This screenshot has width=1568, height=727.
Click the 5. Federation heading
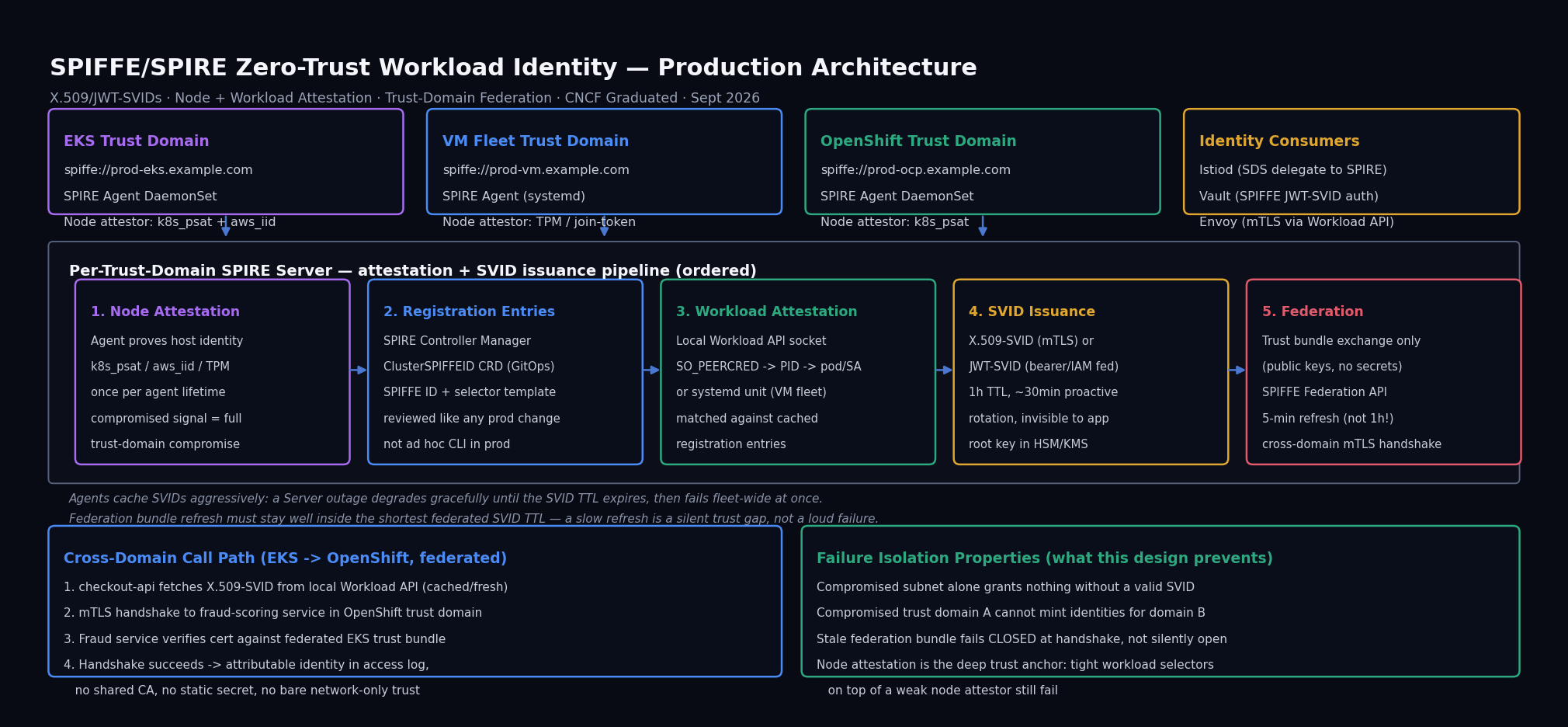point(1313,311)
